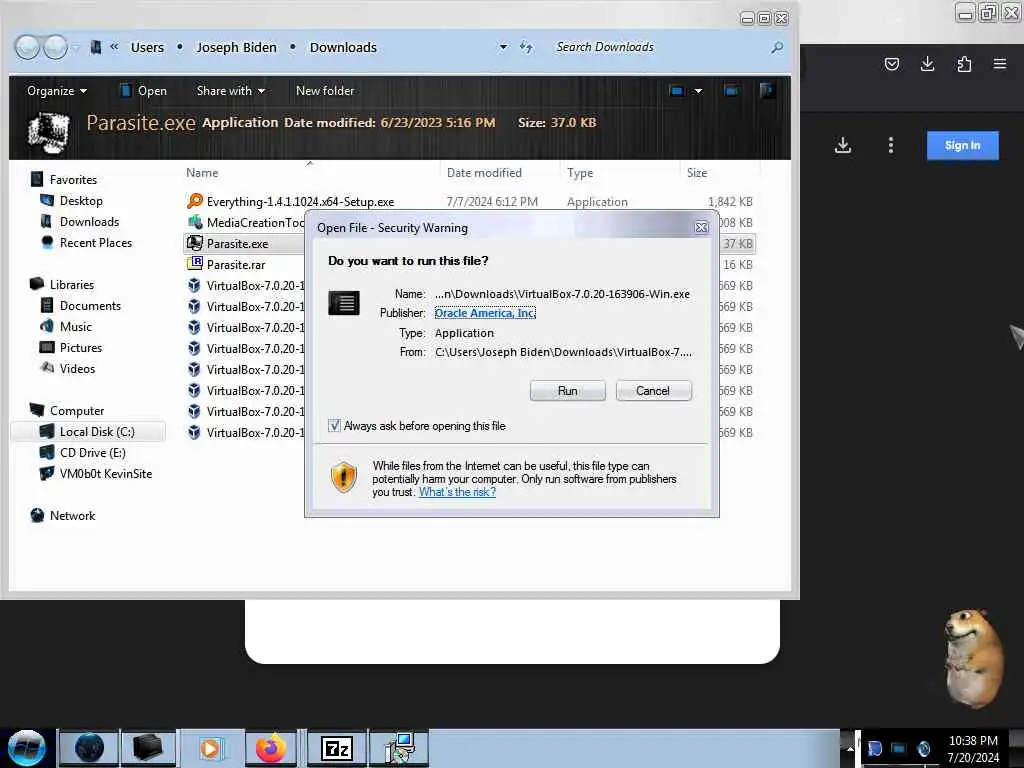Click the search magnifier icon

tap(776, 47)
